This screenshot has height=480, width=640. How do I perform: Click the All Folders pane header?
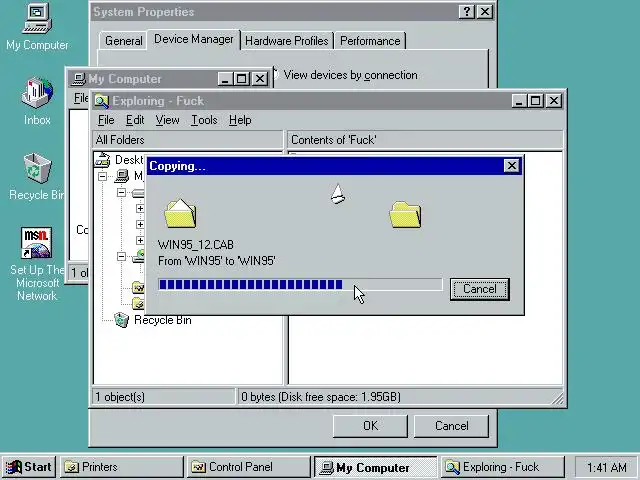(x=187, y=140)
